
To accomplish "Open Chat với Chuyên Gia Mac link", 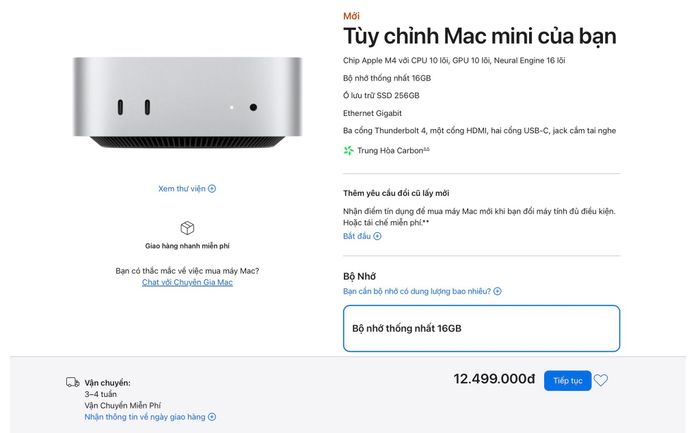I will tap(187, 282).
